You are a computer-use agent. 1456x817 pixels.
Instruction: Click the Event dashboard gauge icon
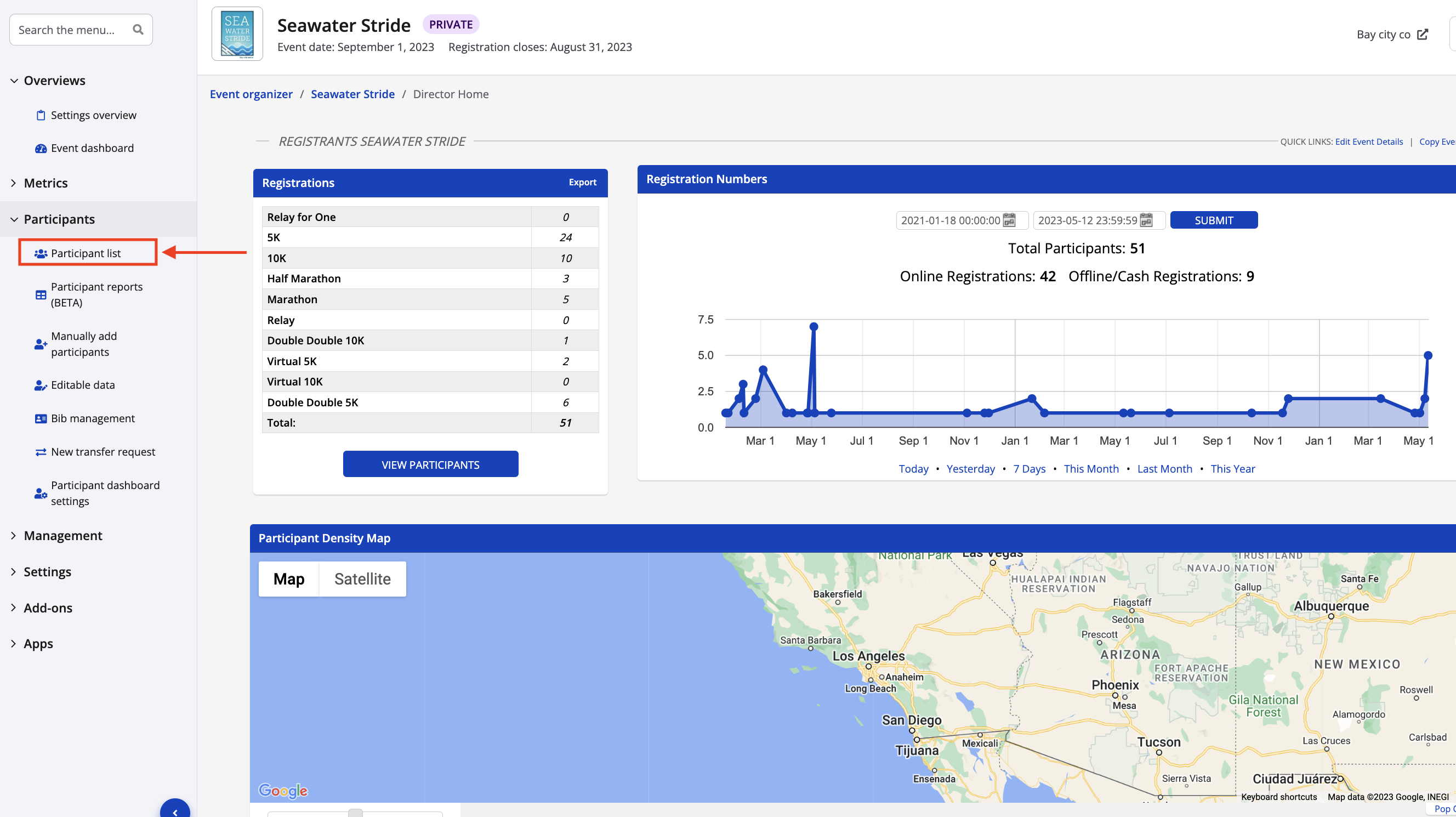(x=41, y=148)
